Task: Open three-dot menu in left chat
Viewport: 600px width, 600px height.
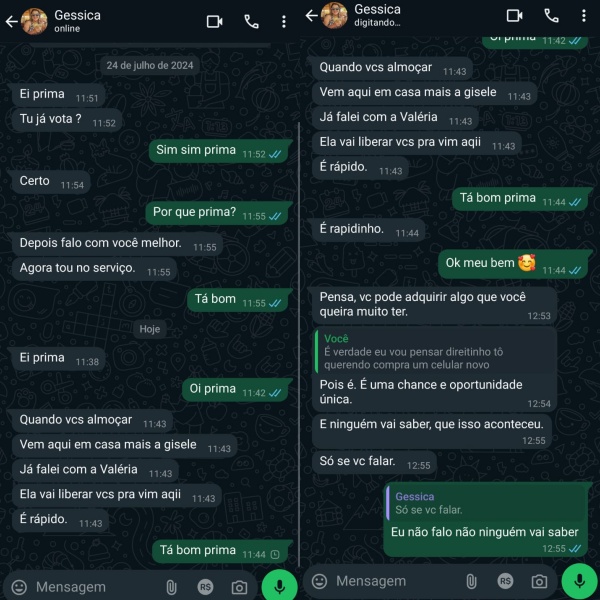Action: [x=284, y=22]
